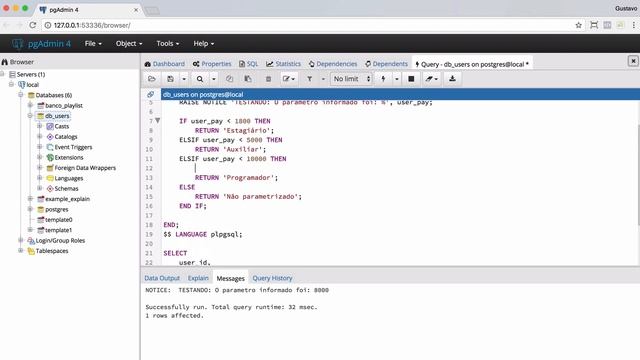This screenshot has width=640, height=360.
Task: Switch to the Dashboard tab
Action: pos(164,64)
